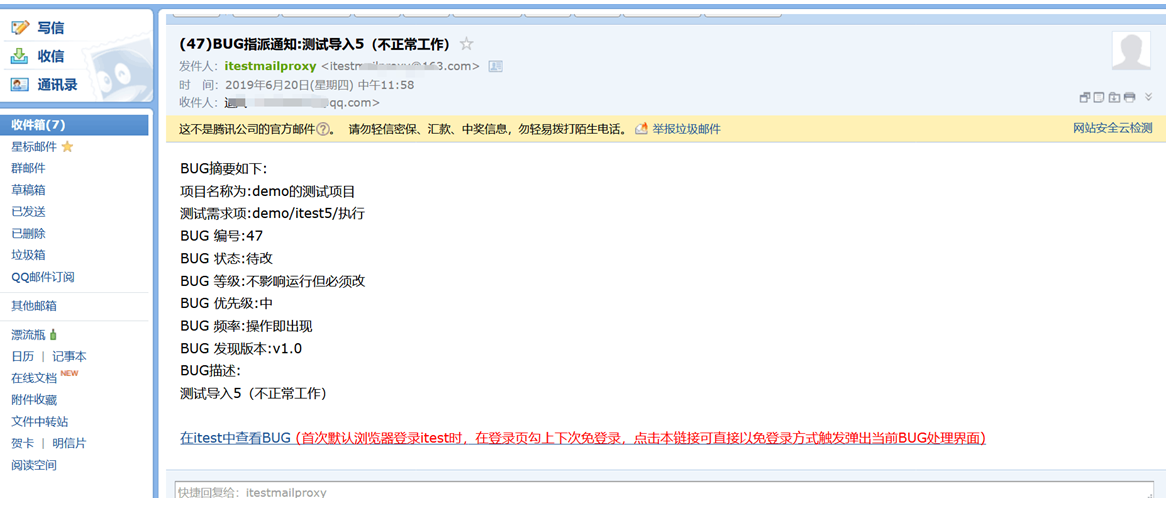Click the text BUG 编号:47
1169x509 pixels.
tap(221, 236)
